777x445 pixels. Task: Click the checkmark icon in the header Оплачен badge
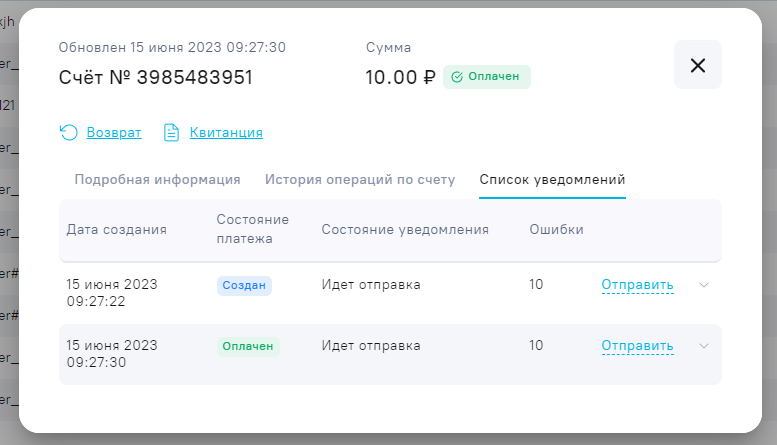click(457, 77)
